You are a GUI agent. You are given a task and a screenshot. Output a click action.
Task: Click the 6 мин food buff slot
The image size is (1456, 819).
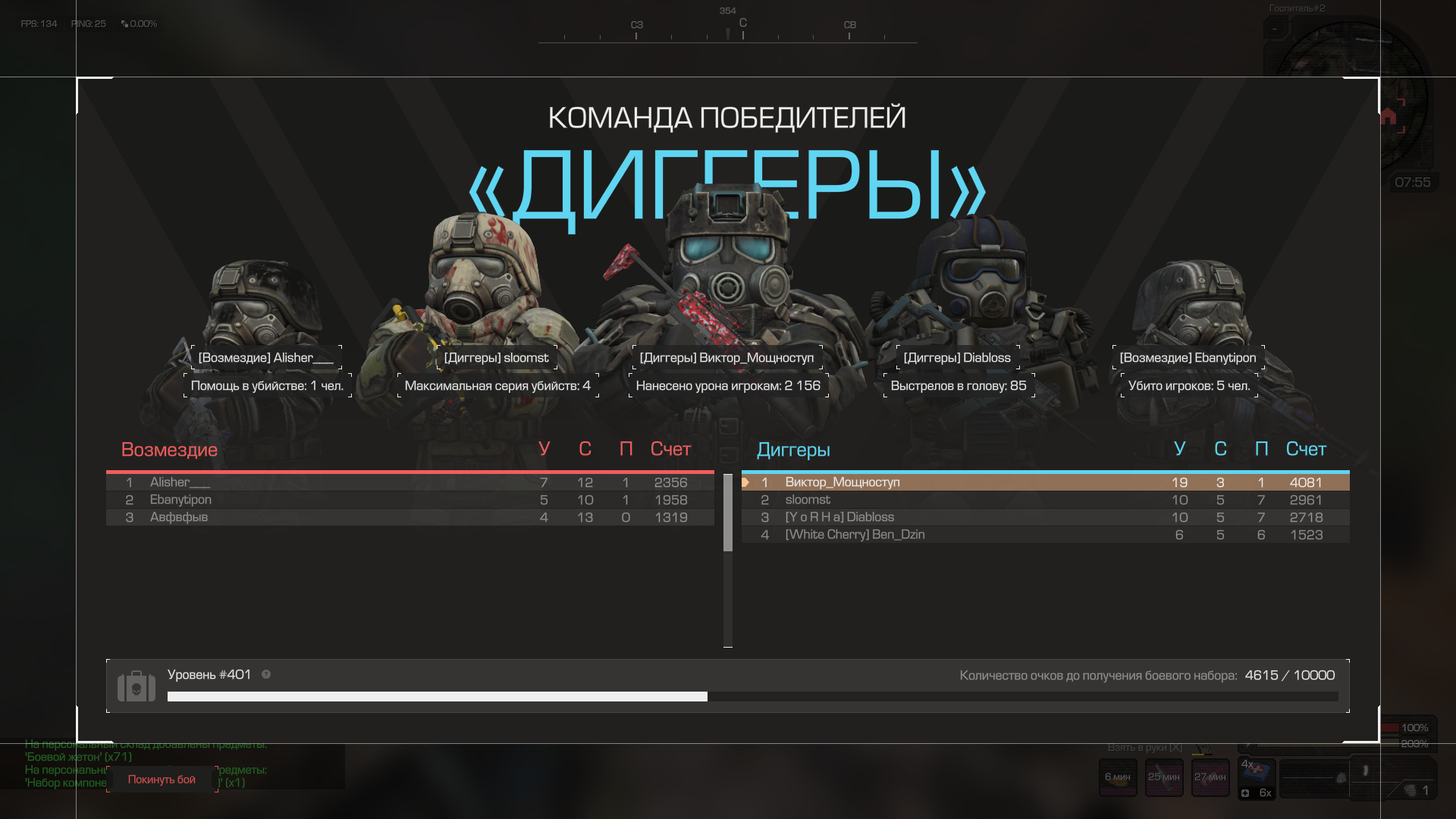point(1118,777)
